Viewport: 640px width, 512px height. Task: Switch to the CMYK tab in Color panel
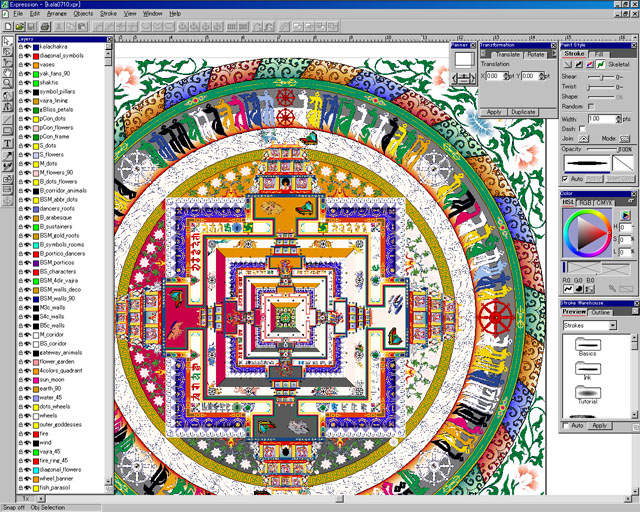tap(604, 203)
